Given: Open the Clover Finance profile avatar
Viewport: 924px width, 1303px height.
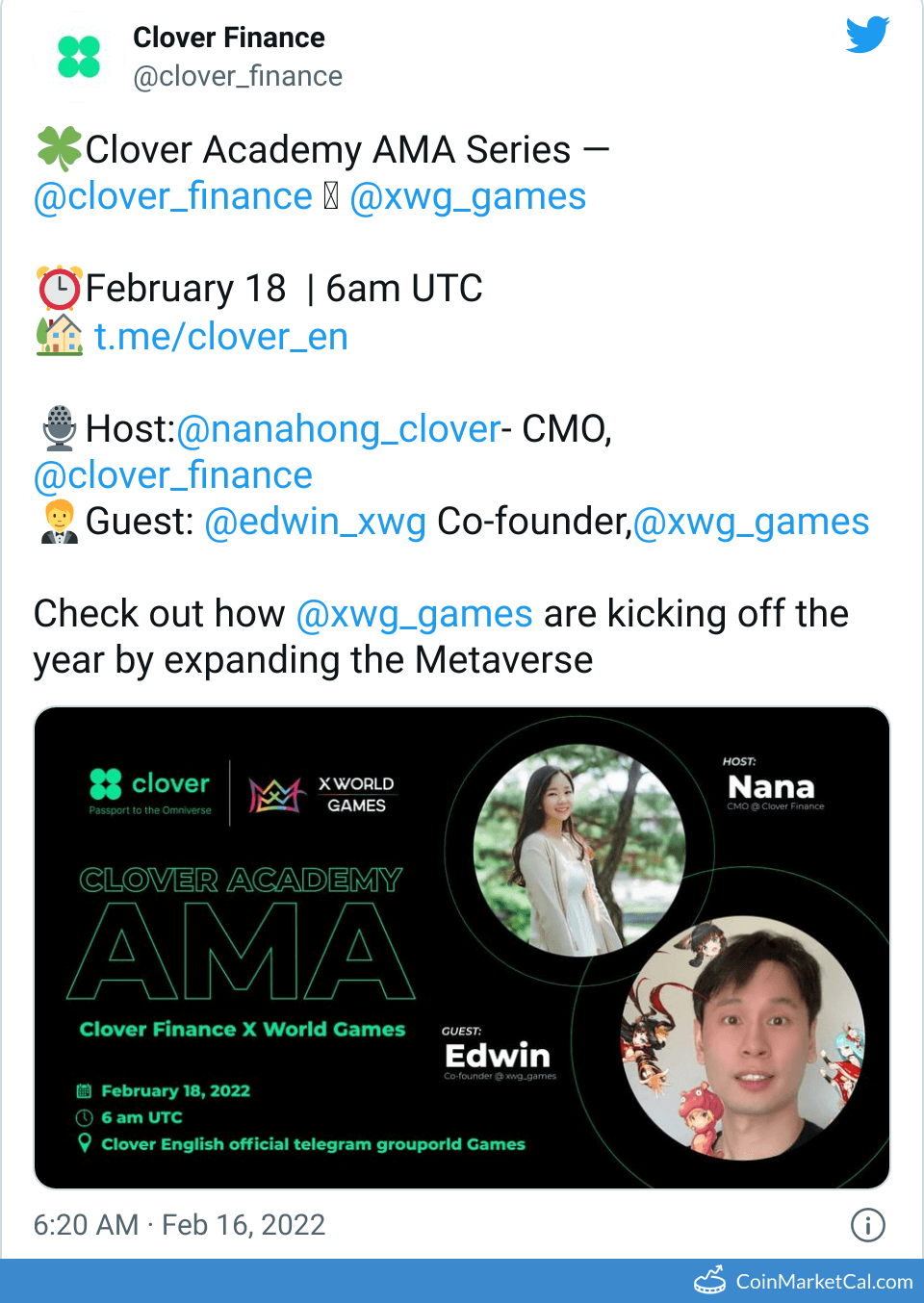Looking at the screenshot, I should pyautogui.click(x=79, y=57).
